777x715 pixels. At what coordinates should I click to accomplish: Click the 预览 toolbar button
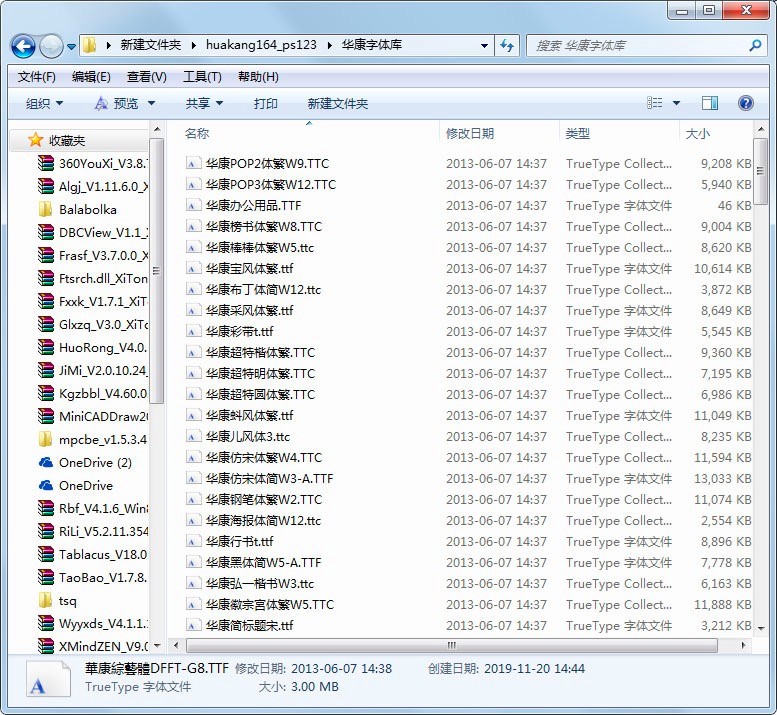click(117, 104)
